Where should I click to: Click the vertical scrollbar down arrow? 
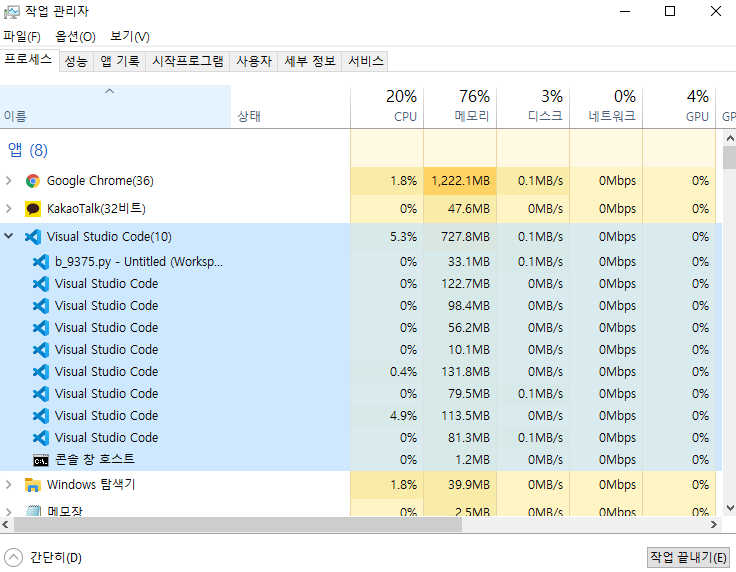point(730,508)
